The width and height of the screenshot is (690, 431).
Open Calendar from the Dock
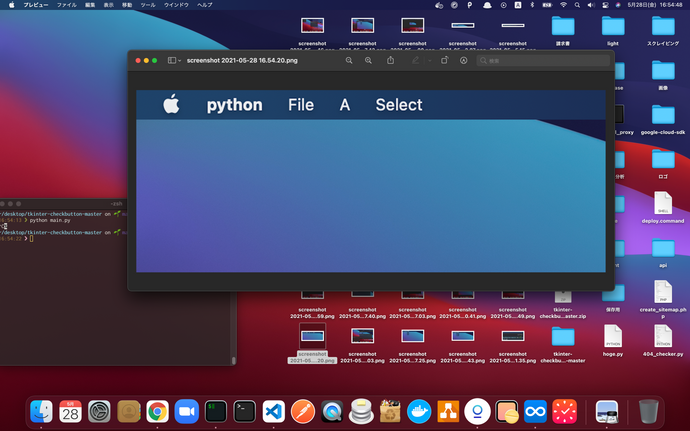tap(70, 412)
